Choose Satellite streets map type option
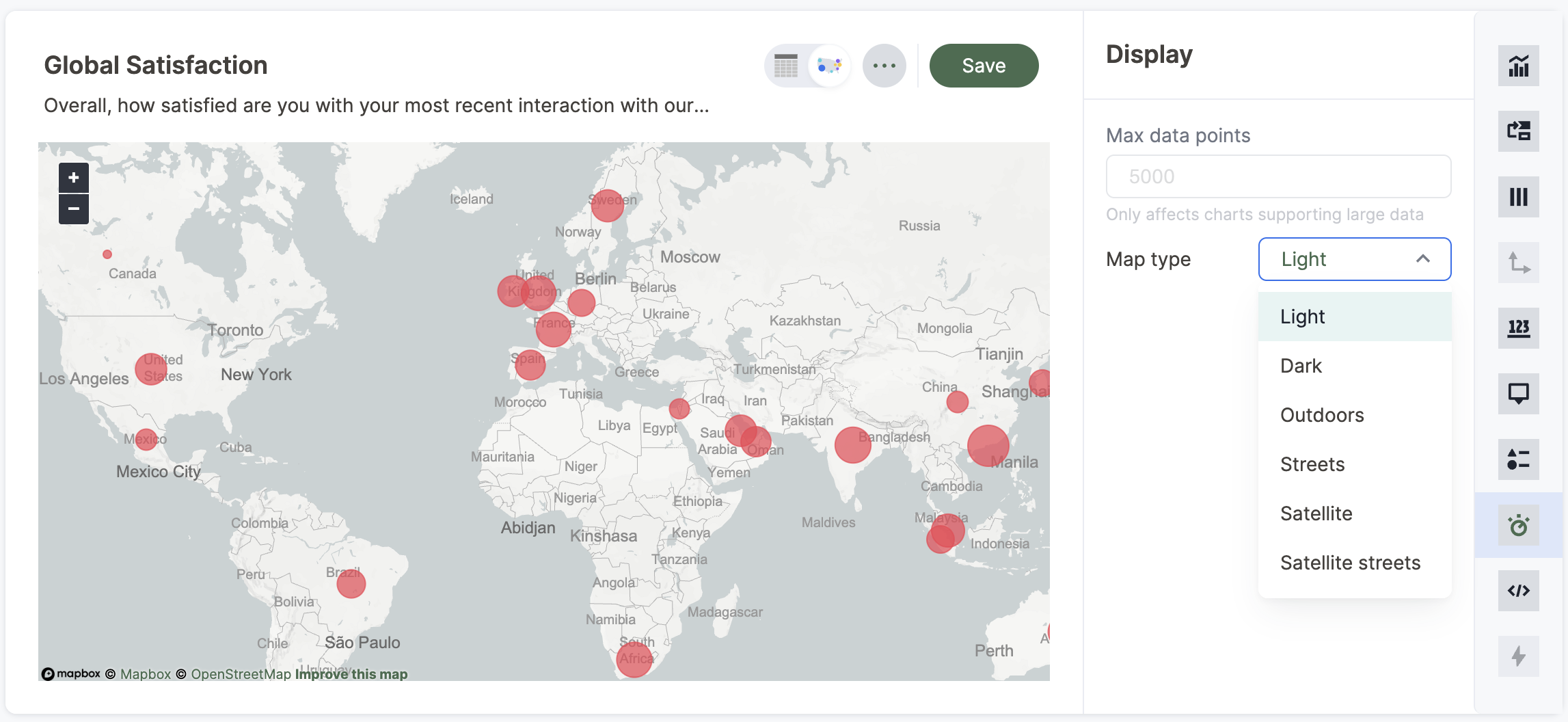The width and height of the screenshot is (1568, 722). coord(1354,563)
